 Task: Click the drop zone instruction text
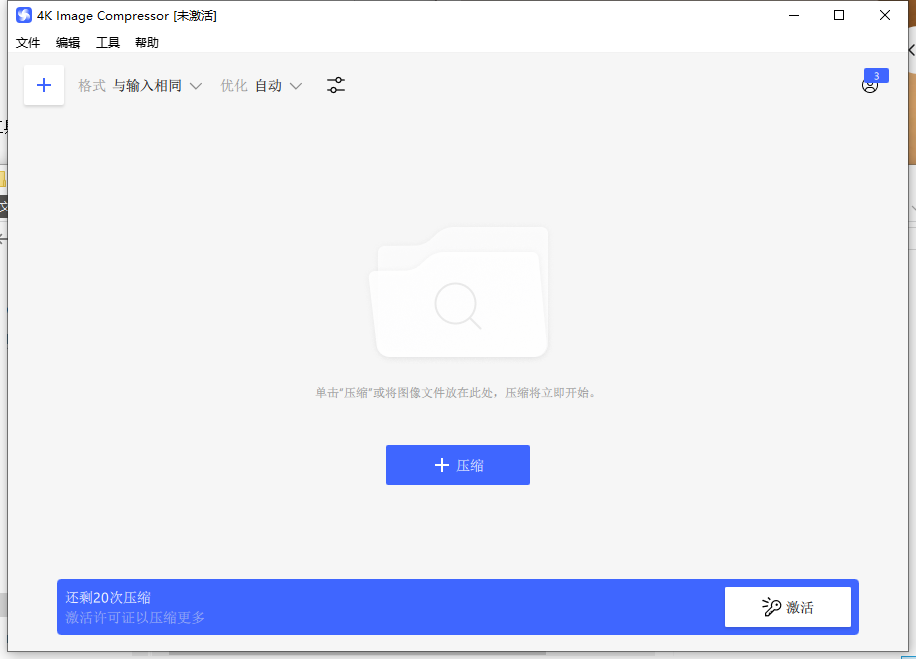pos(458,392)
